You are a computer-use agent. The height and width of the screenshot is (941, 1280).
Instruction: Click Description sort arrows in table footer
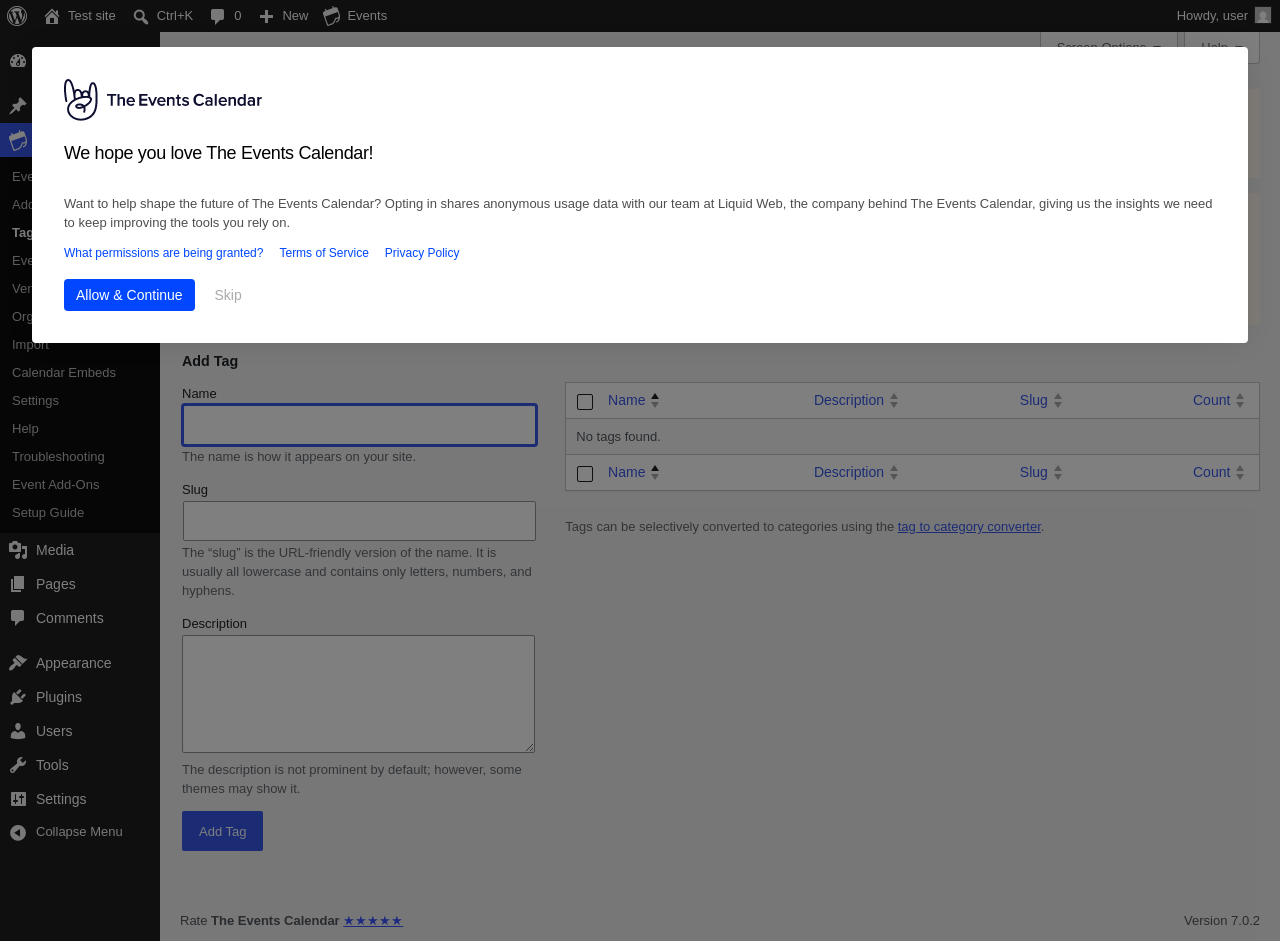(x=894, y=472)
